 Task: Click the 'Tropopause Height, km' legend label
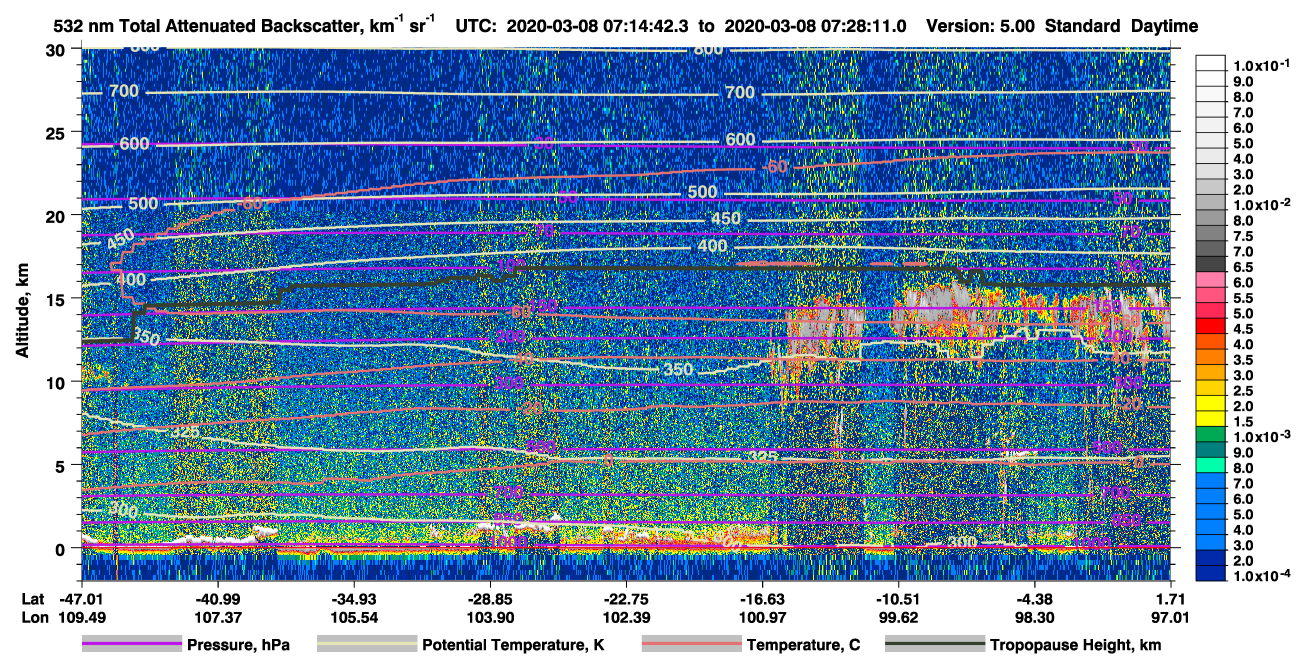click(x=1076, y=646)
